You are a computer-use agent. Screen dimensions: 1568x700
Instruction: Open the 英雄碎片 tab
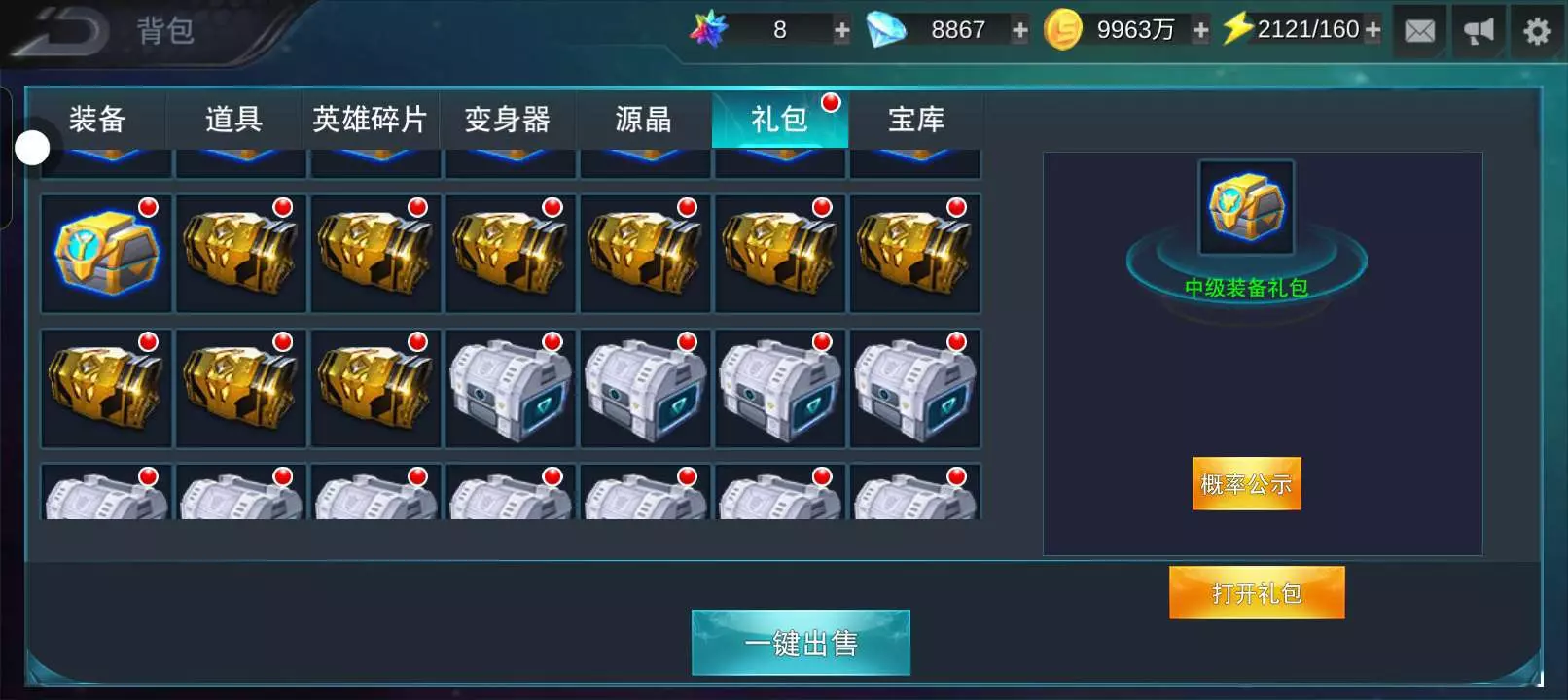click(370, 120)
